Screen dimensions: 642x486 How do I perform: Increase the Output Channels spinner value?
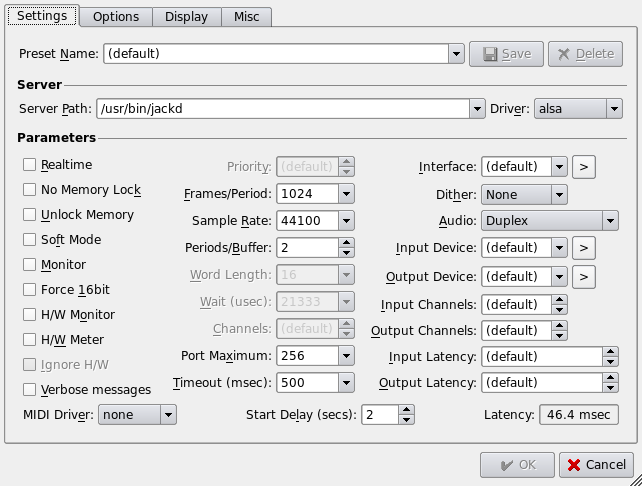pos(559,326)
